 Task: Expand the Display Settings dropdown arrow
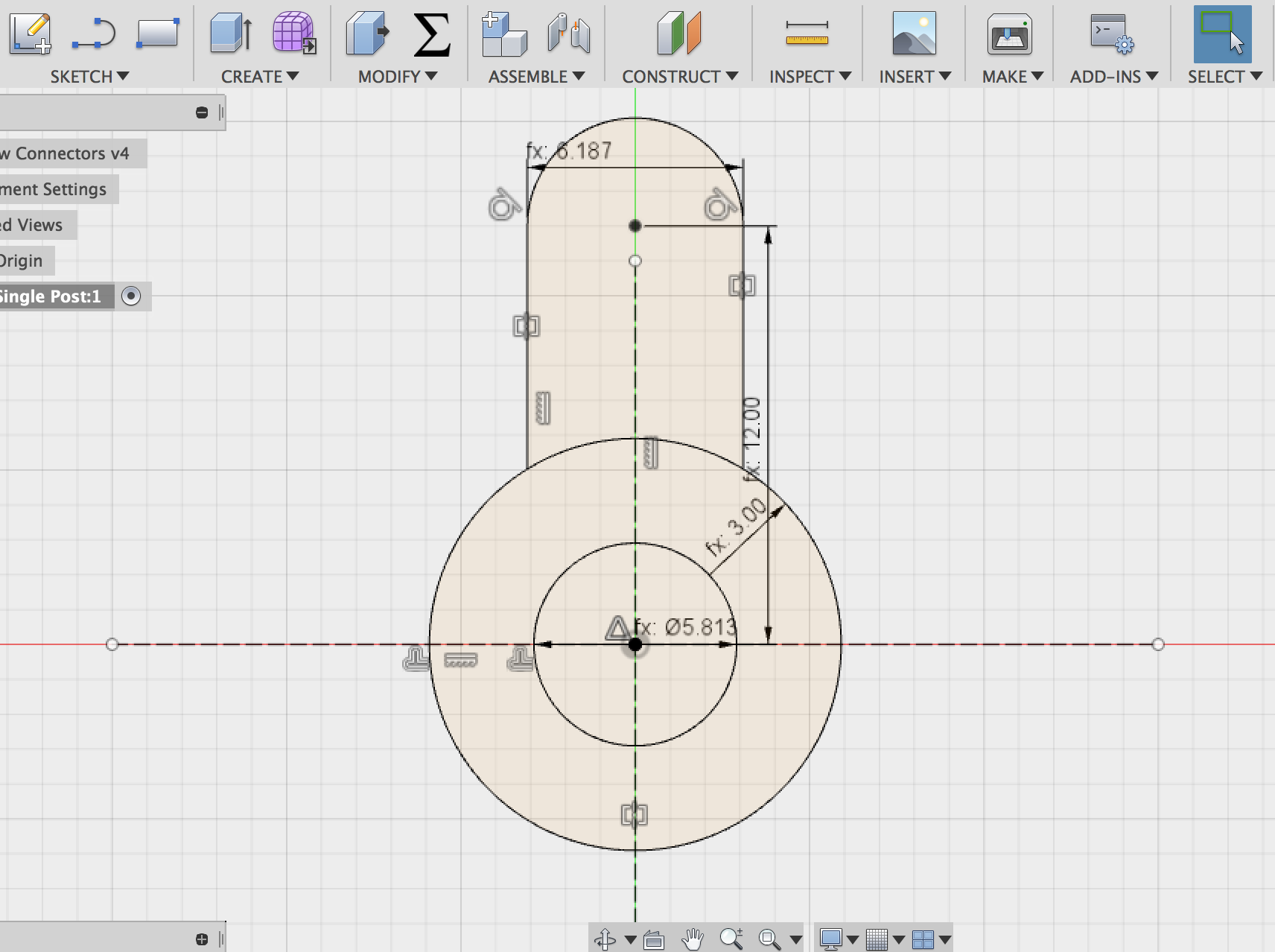tap(853, 940)
